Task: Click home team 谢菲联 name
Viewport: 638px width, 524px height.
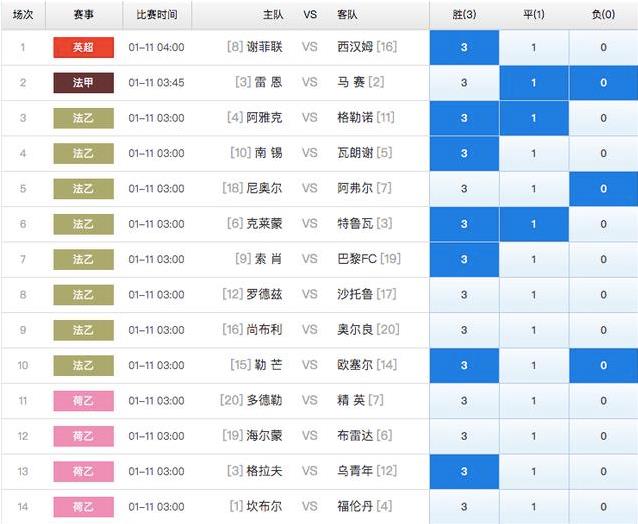Action: pos(264,47)
